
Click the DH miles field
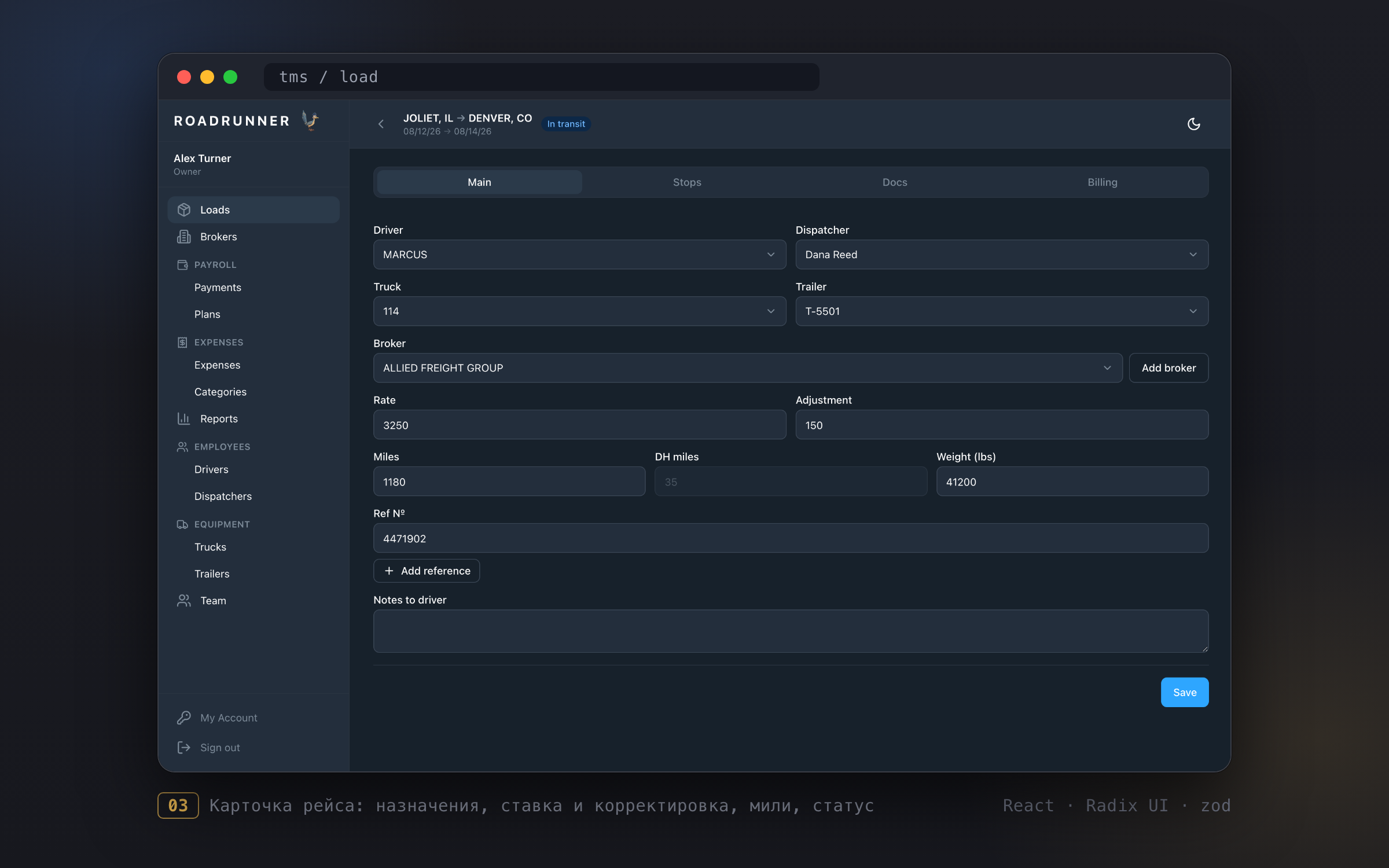point(791,481)
